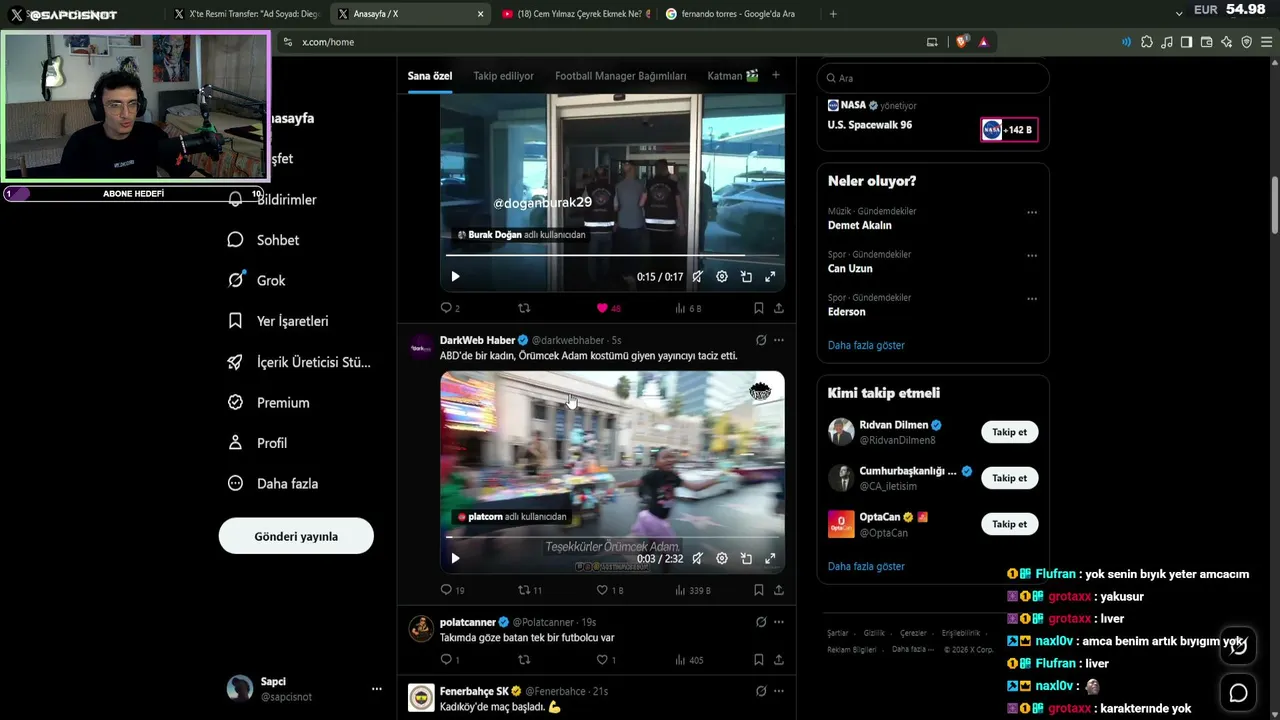
Task: Switch to fernando torres Google search tab
Action: coord(738,14)
